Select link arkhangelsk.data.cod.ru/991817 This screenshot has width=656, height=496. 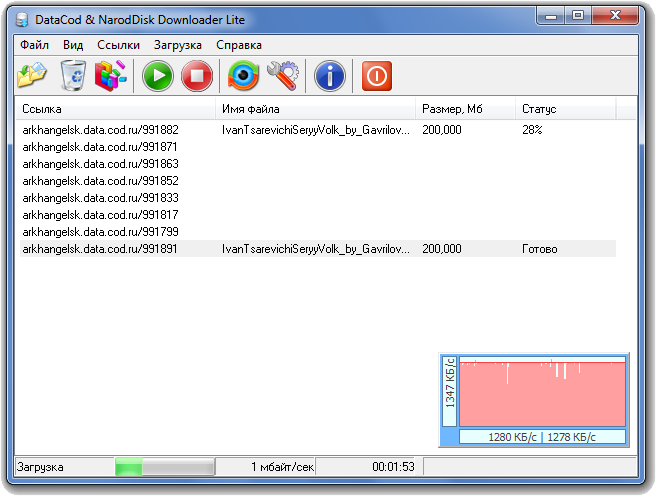[100, 215]
